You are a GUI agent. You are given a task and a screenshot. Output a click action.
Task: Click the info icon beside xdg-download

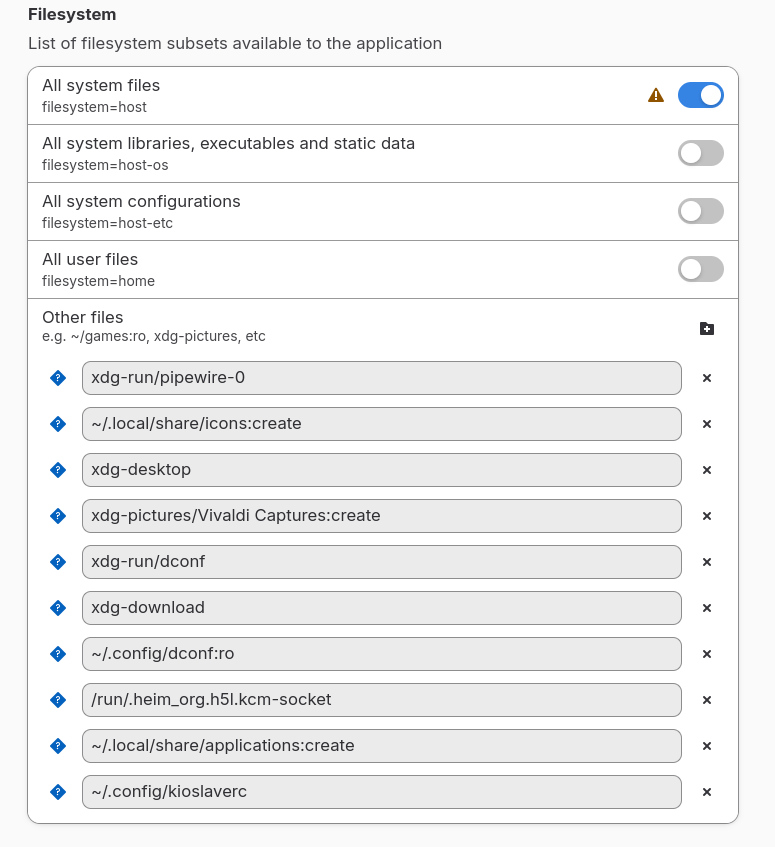click(58, 608)
